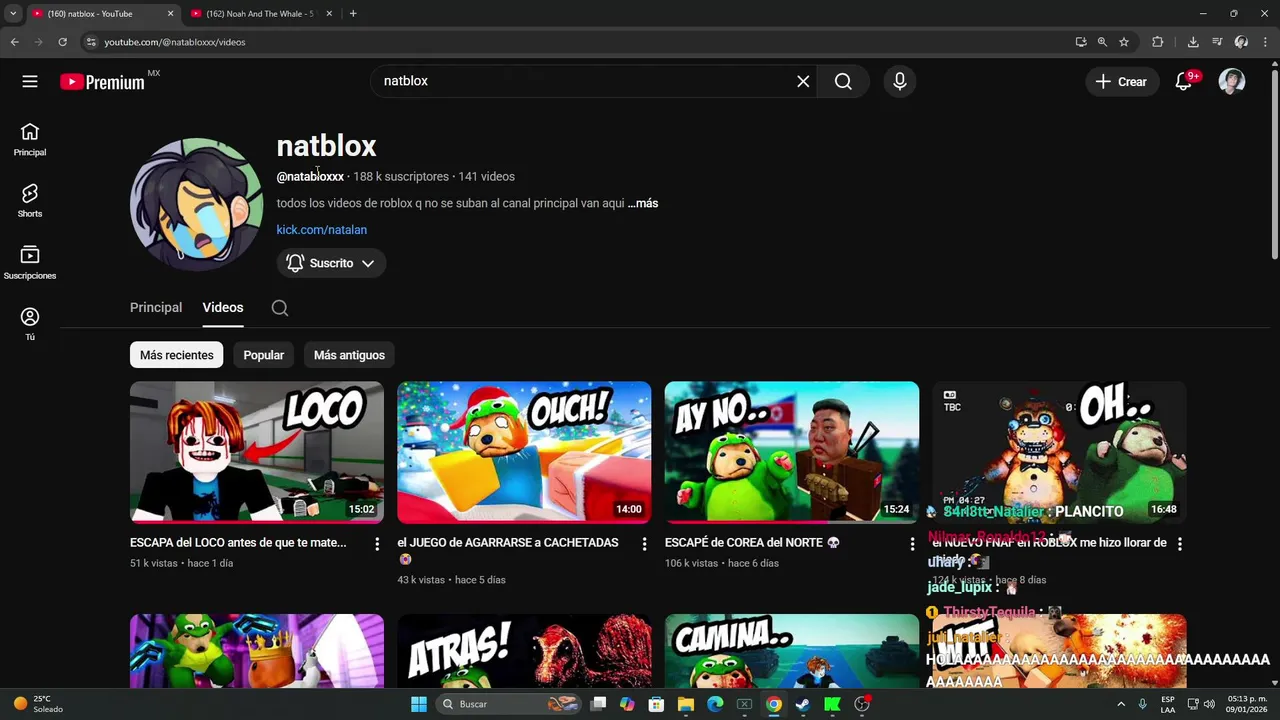Show hidden system tray icons chevron
Screen dimensions: 1280x720
pyautogui.click(x=1121, y=704)
